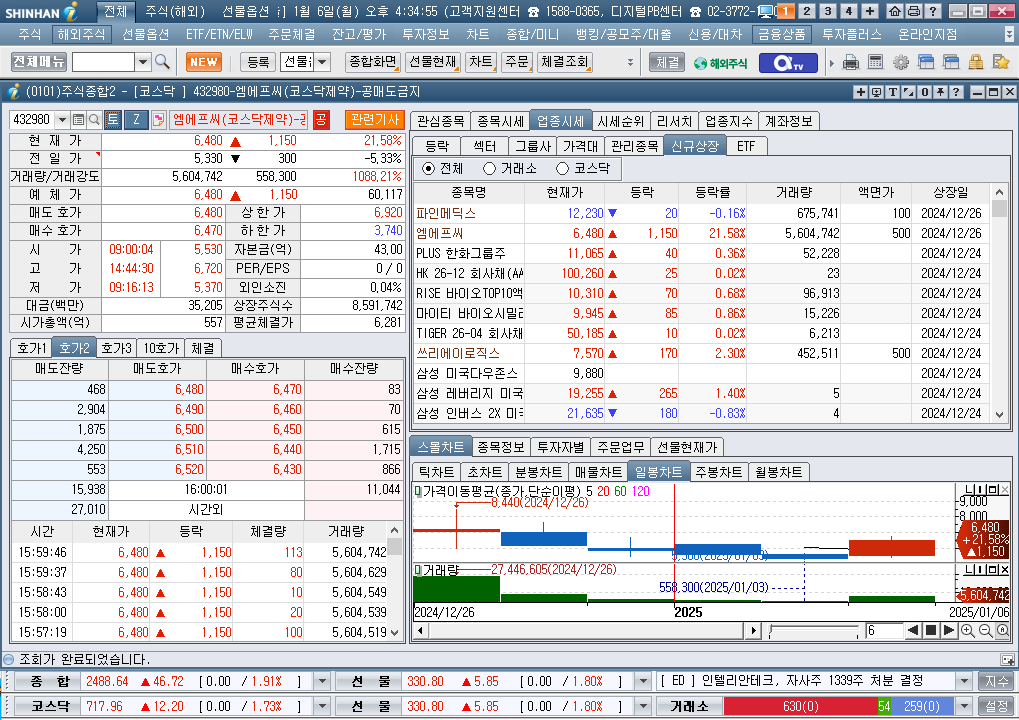The height and width of the screenshot is (720, 1019).
Task: Click the toolbar printer icon next to calculator
Action: [x=851, y=62]
